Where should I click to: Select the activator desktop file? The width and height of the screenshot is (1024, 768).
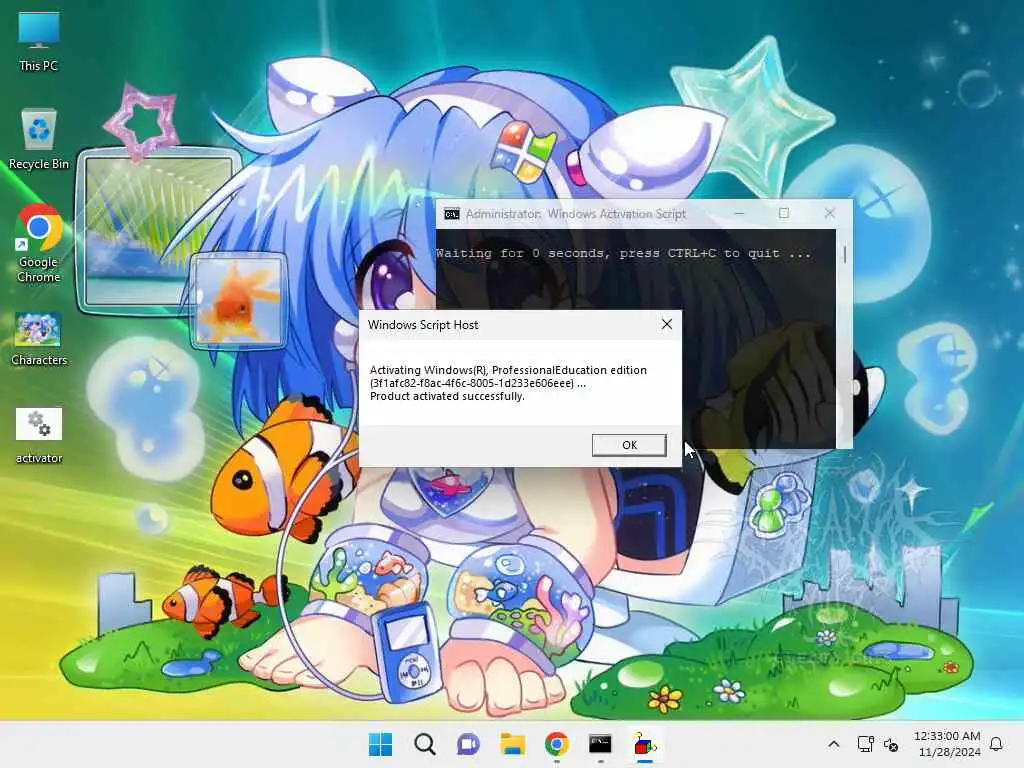coord(39,436)
